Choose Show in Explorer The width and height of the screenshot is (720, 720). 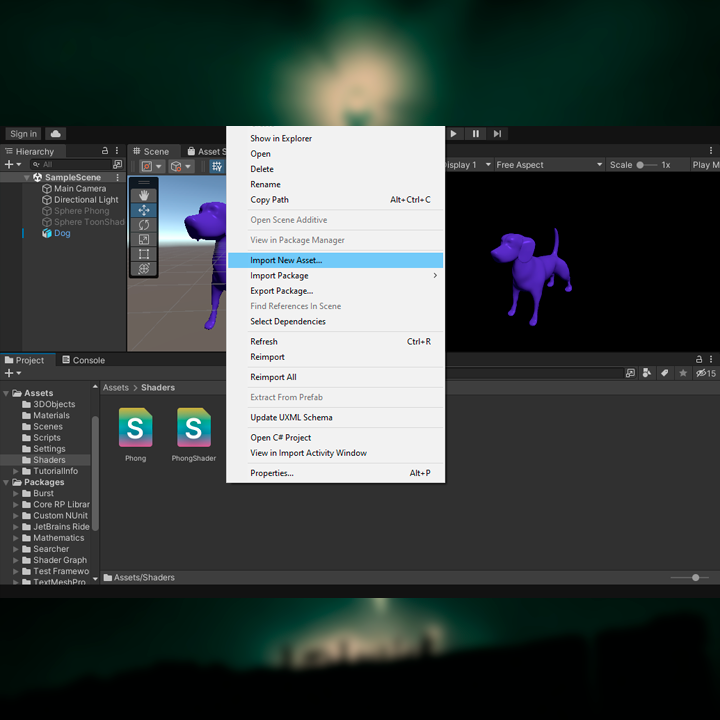pyautogui.click(x=335, y=138)
